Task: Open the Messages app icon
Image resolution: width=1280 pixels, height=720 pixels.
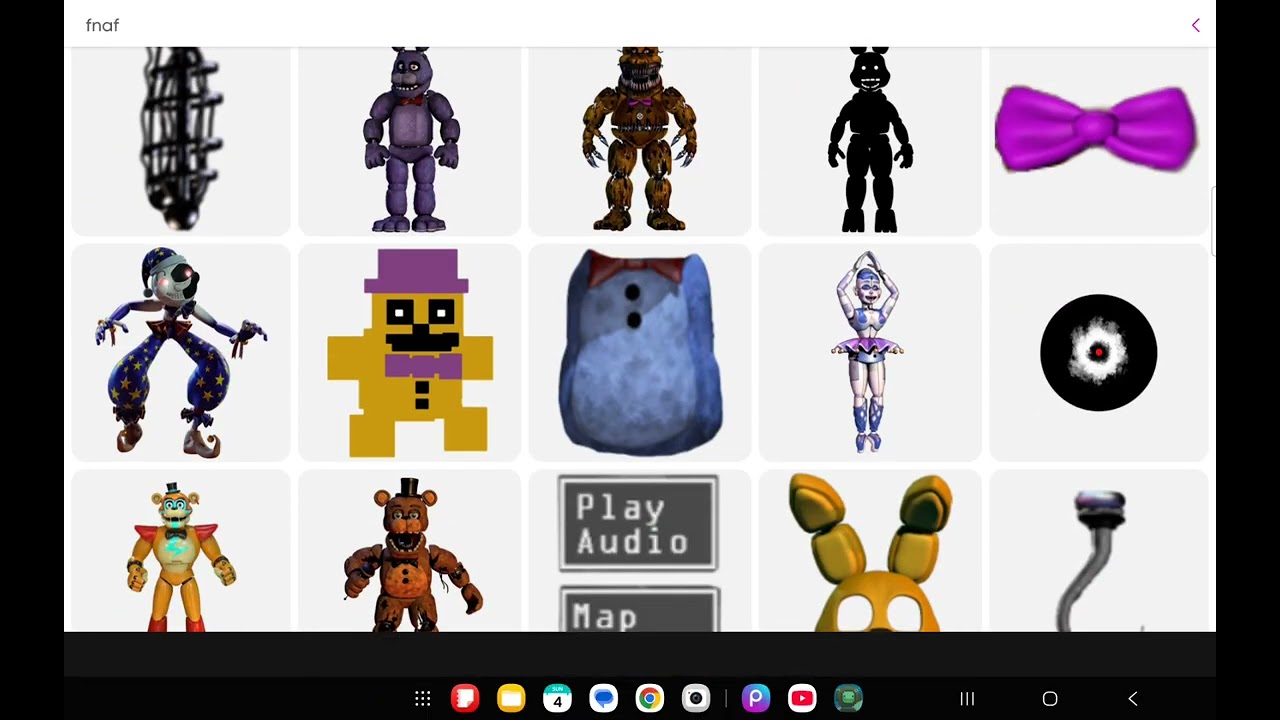Action: (603, 698)
